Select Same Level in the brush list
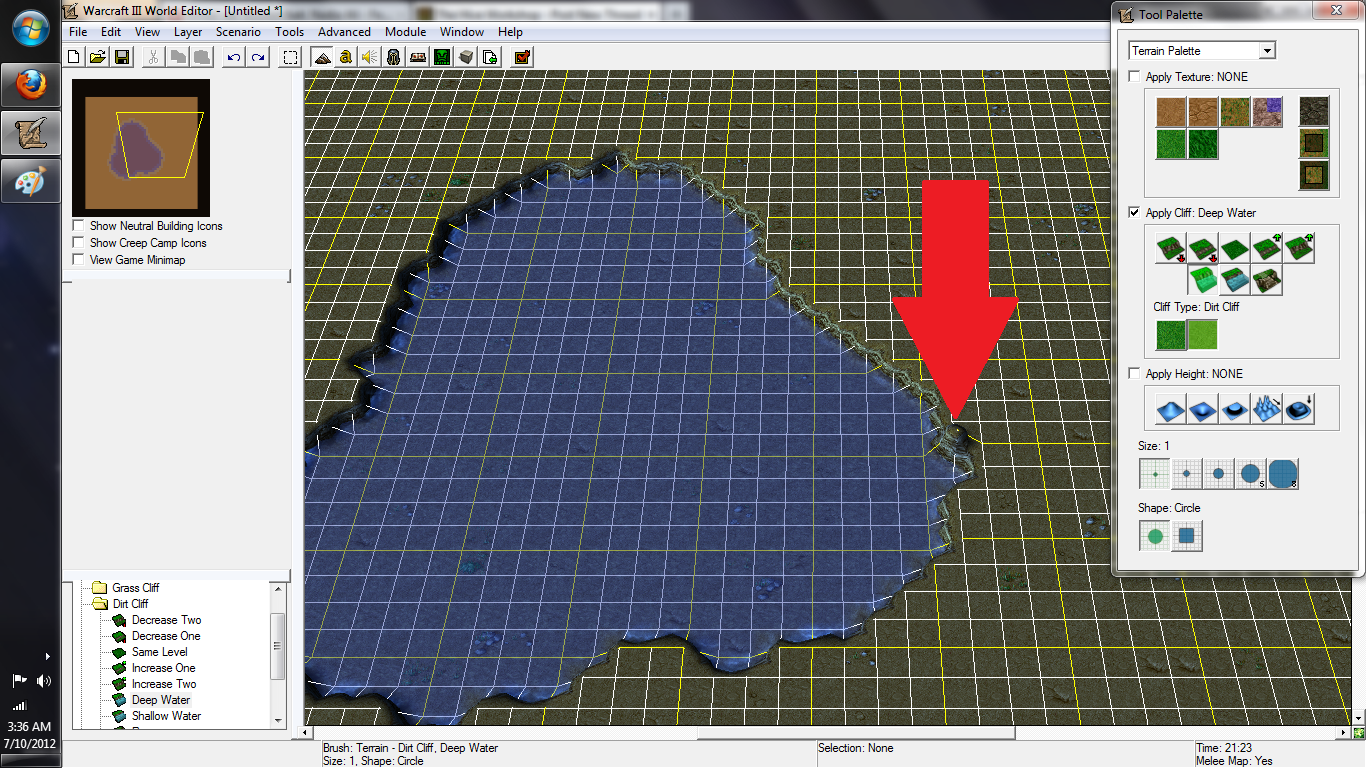This screenshot has width=1366, height=768. coord(159,652)
